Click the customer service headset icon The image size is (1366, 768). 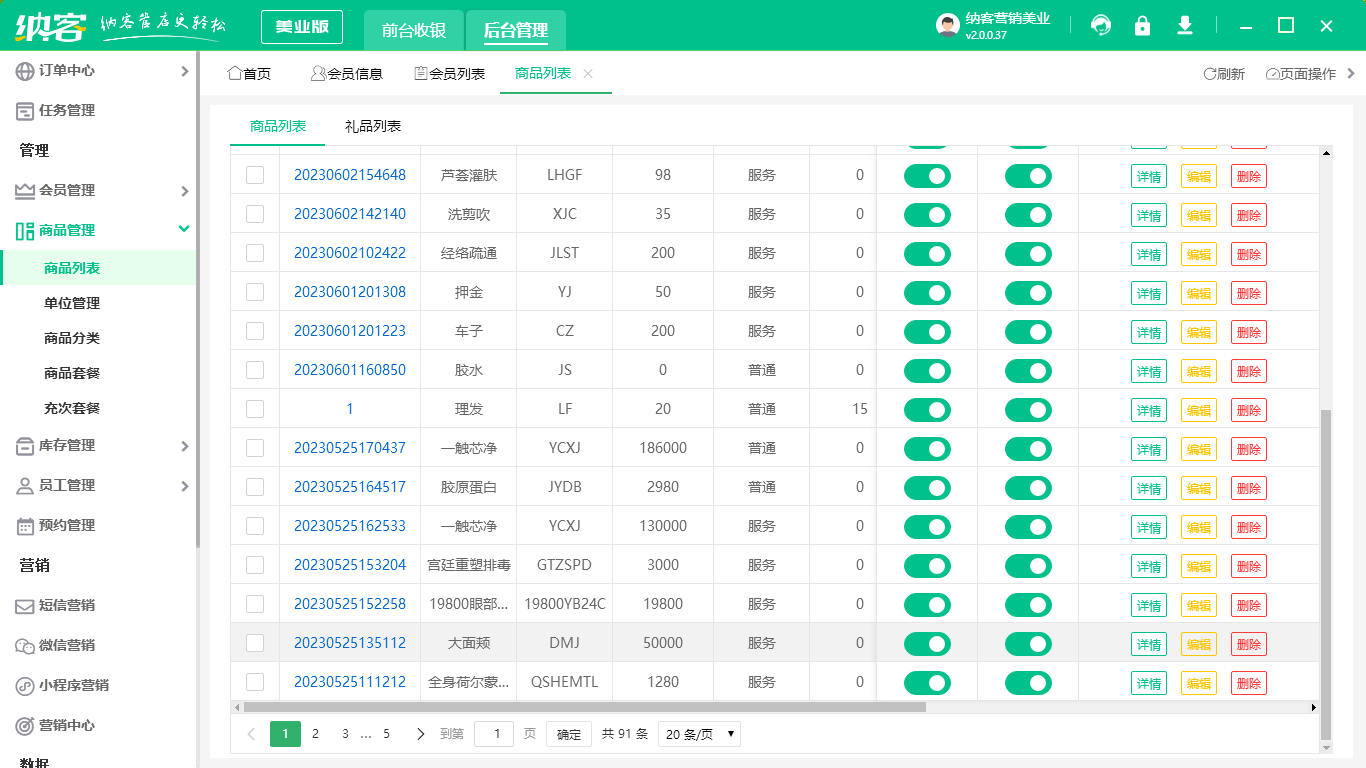1100,26
